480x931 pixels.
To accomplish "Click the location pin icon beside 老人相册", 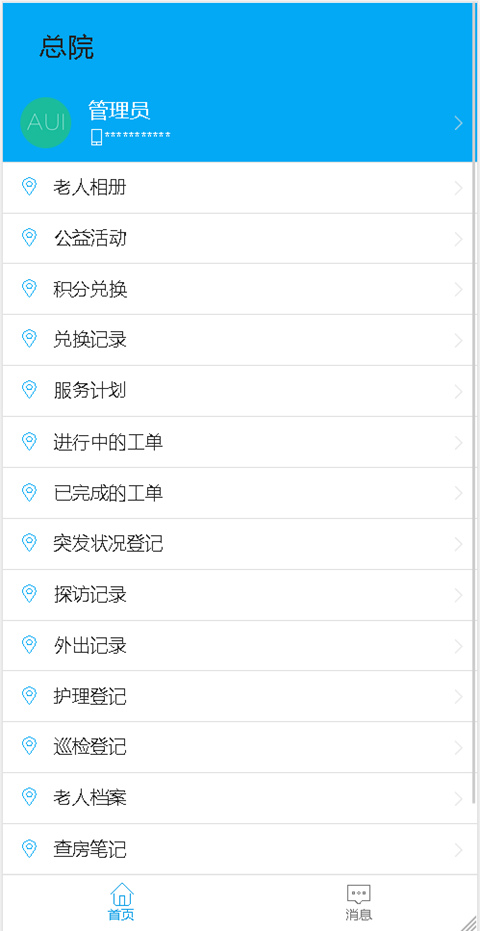I will (x=29, y=187).
